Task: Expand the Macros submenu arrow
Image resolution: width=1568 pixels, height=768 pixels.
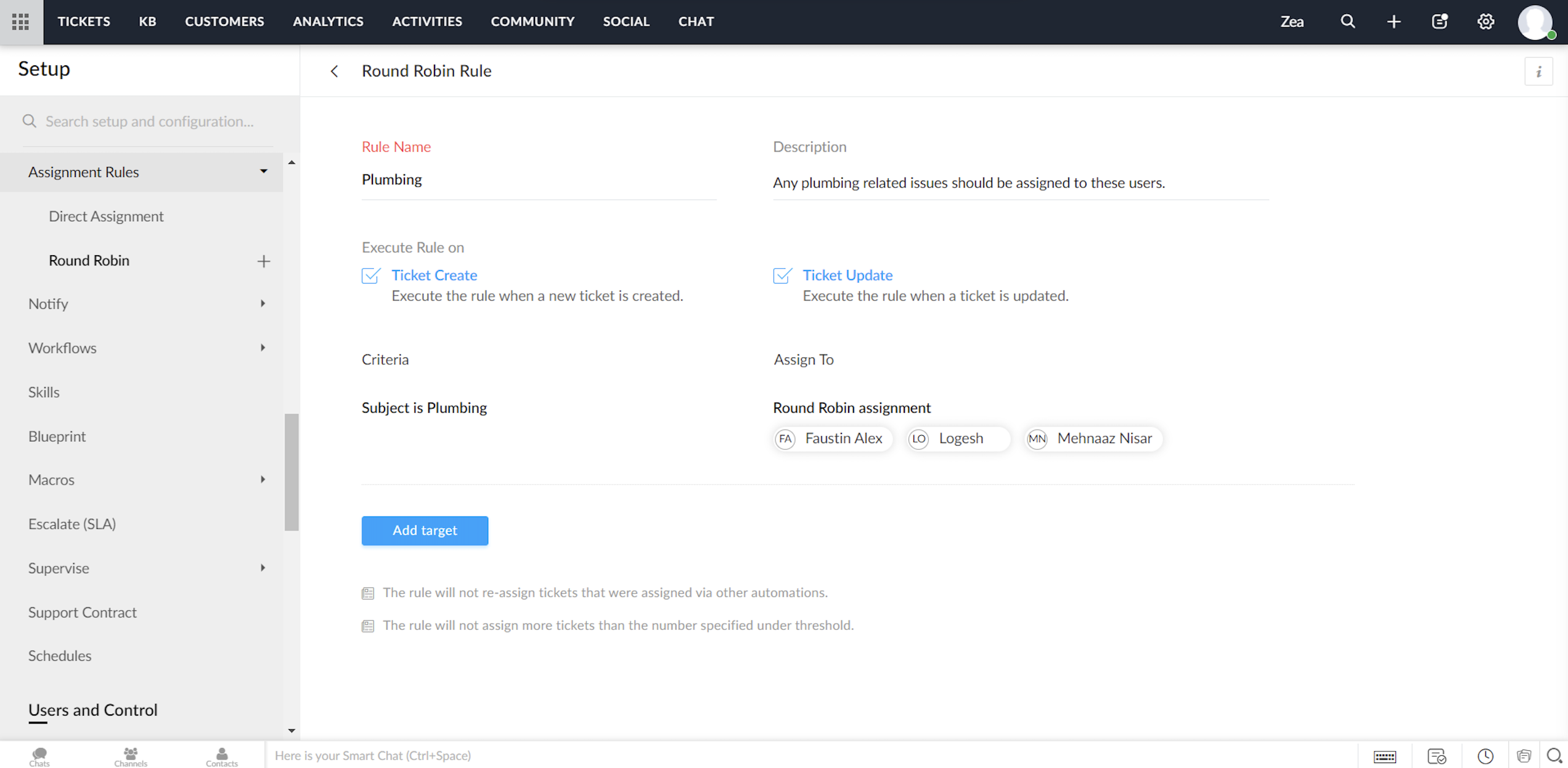Action: (x=263, y=480)
